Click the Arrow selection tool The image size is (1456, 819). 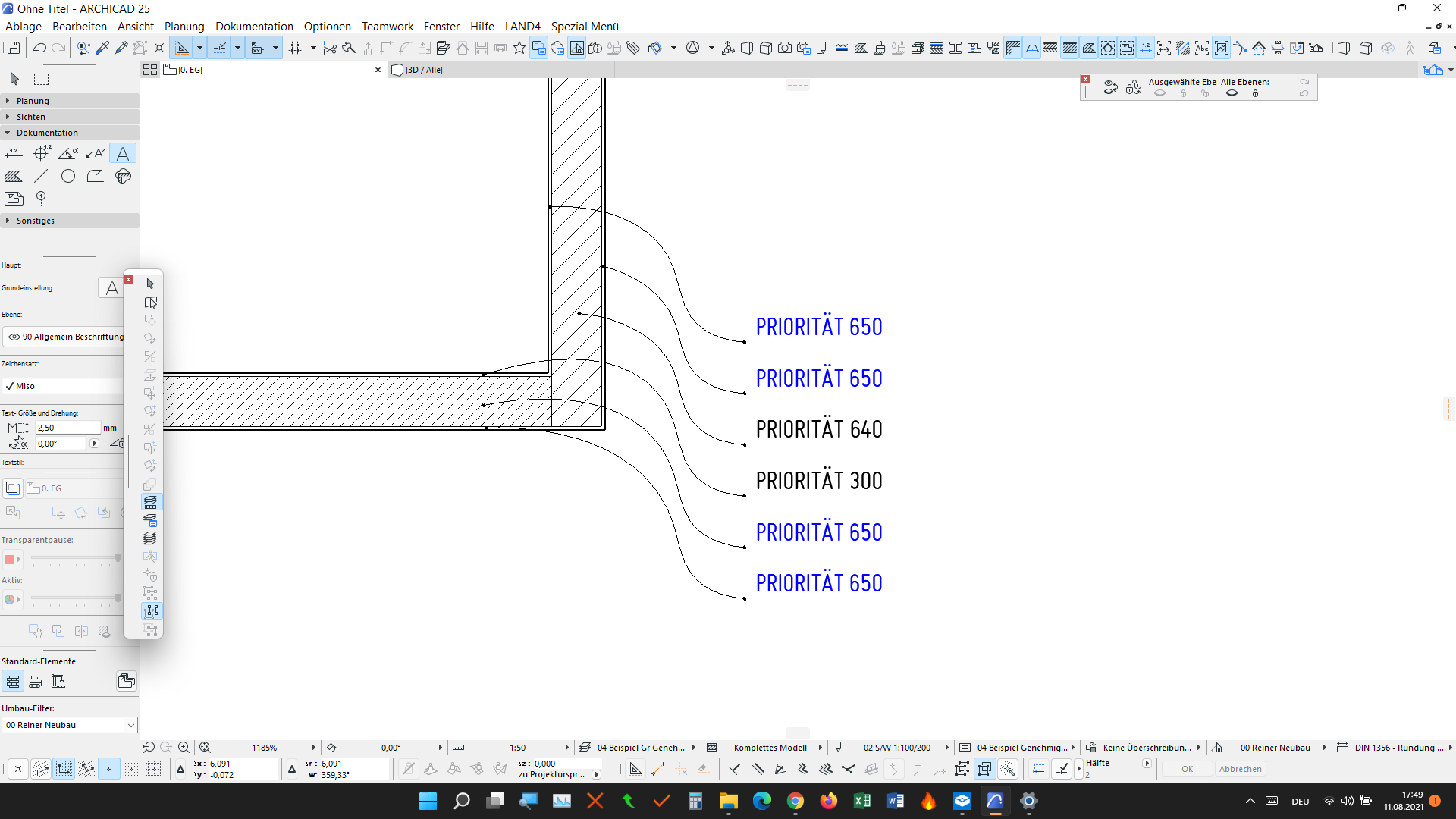[x=14, y=79]
